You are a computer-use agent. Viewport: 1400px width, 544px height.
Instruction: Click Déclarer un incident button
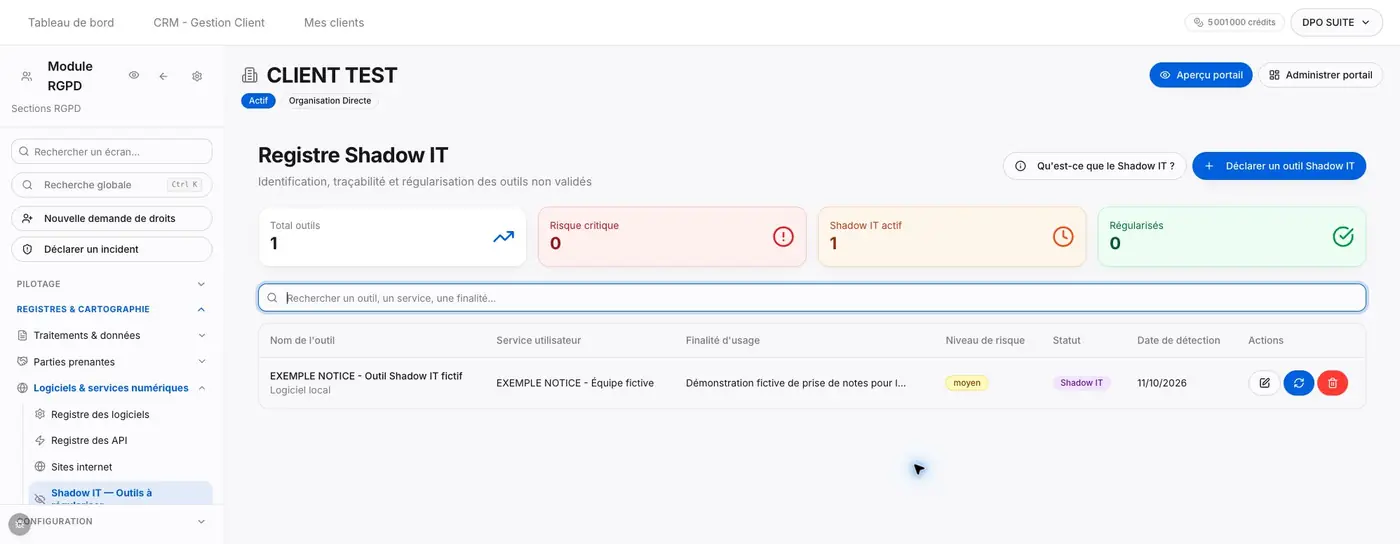(112, 249)
